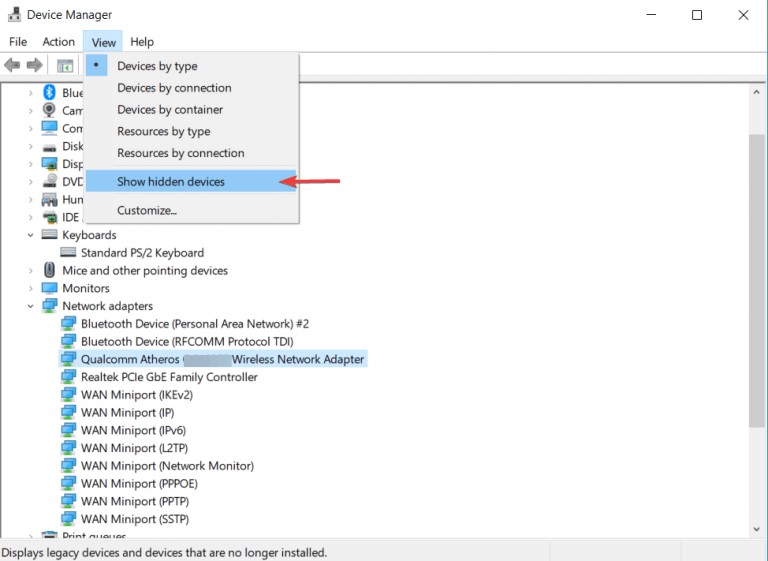Click the Network adapters category icon
The height and width of the screenshot is (561, 768).
pos(50,306)
